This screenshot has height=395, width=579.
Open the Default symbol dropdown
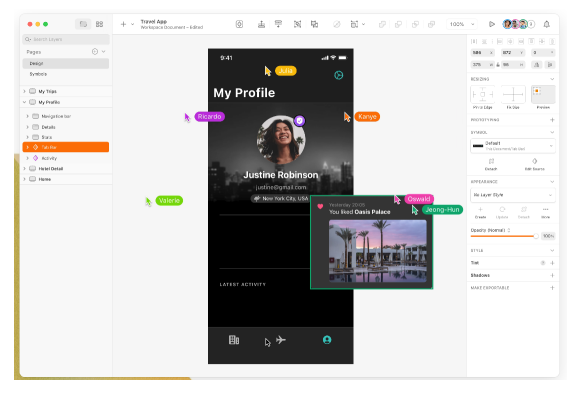(x=513, y=146)
